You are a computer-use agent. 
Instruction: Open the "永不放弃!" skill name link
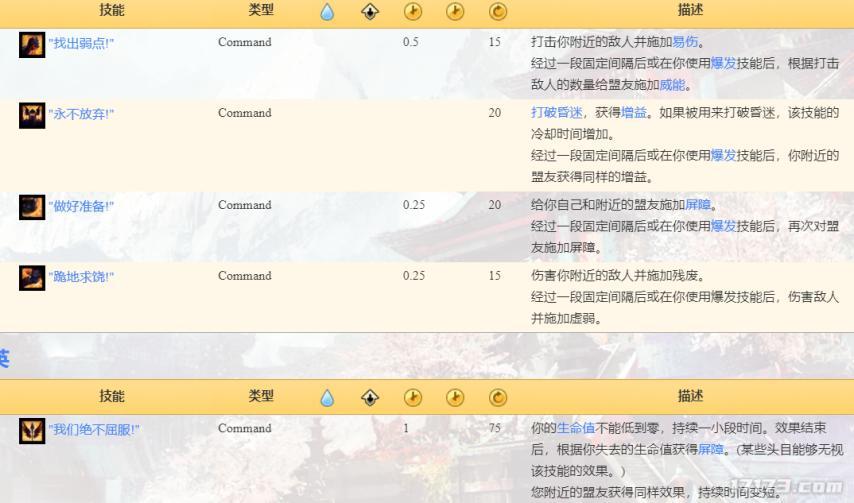[x=81, y=115]
